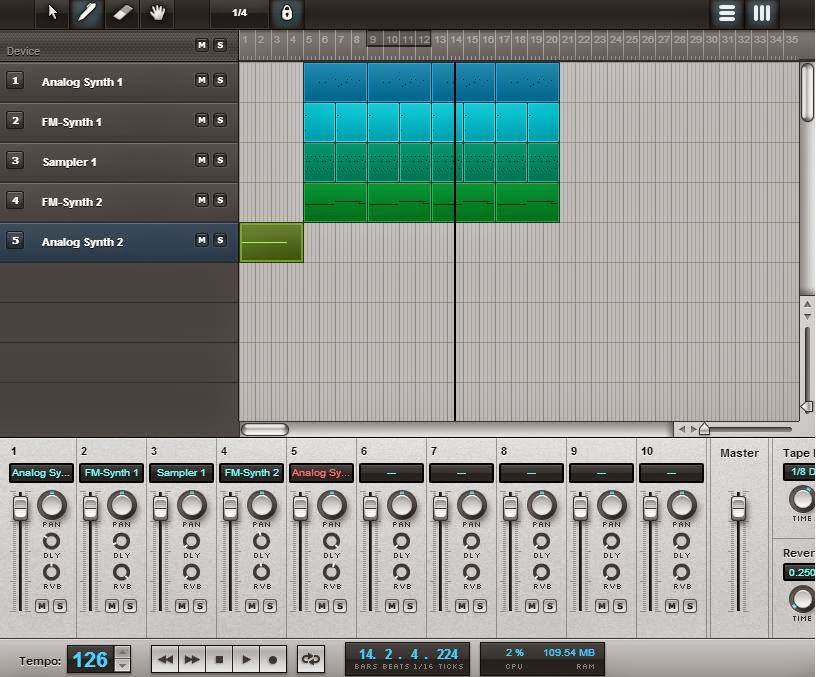Solo the Sampler 1 track

[x=221, y=161]
